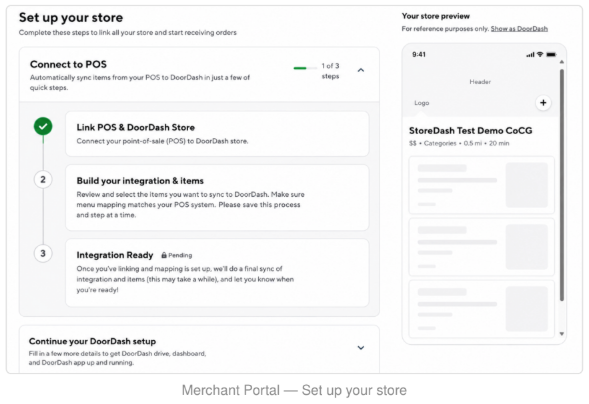Open the Build your integration & items card
Screen dimensions: 589x404
(x=217, y=197)
